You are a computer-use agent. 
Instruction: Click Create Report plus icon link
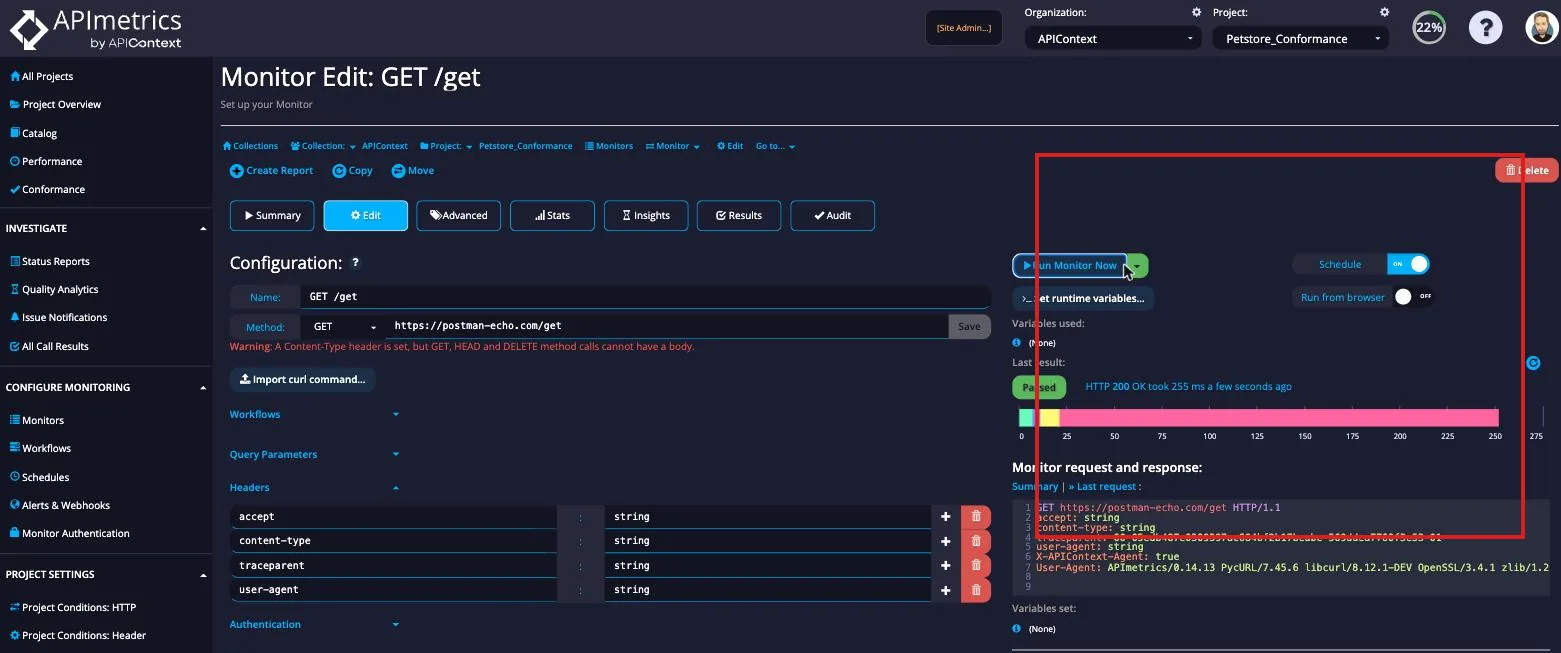point(272,171)
